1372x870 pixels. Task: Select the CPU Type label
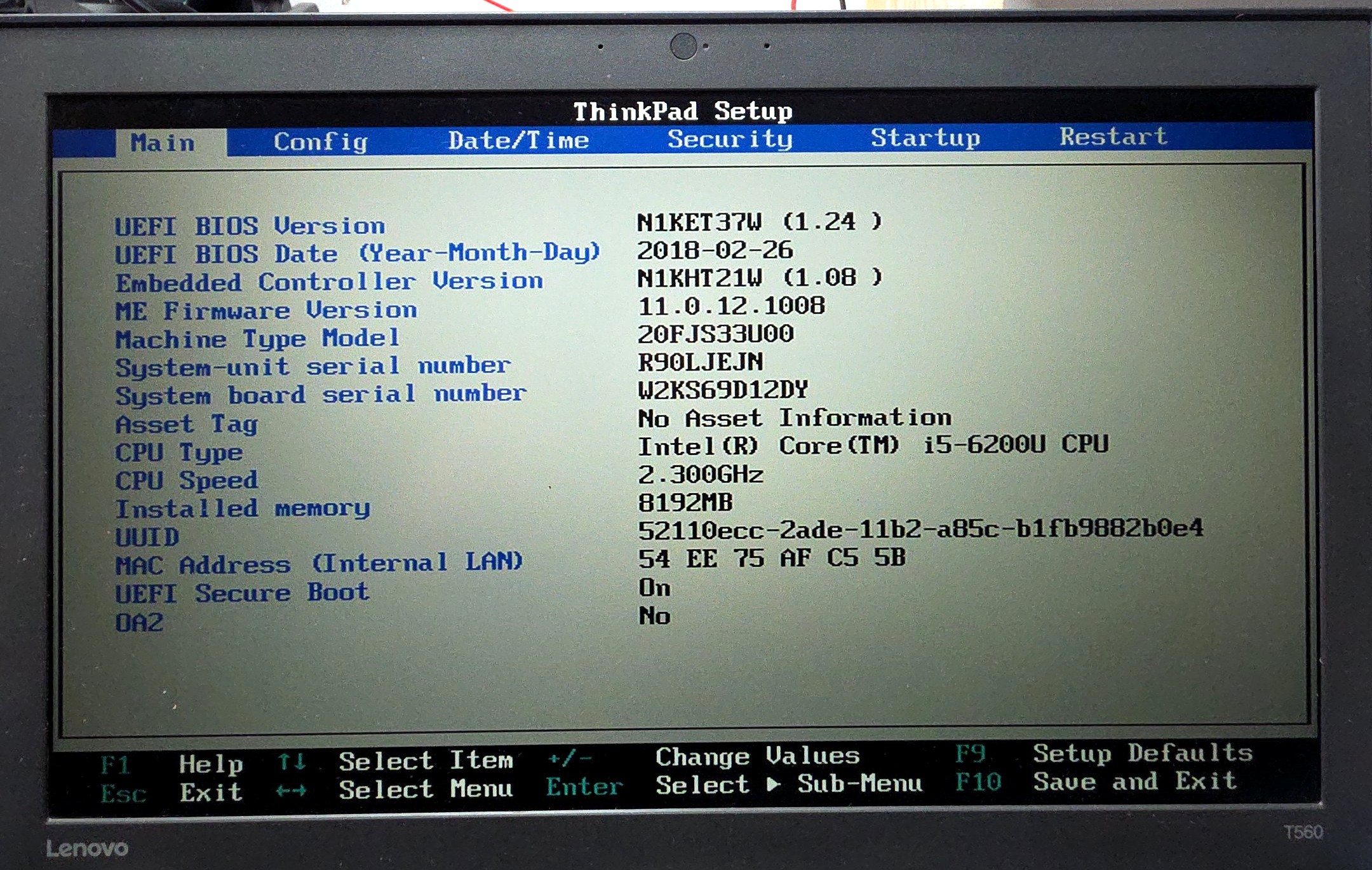click(x=179, y=453)
